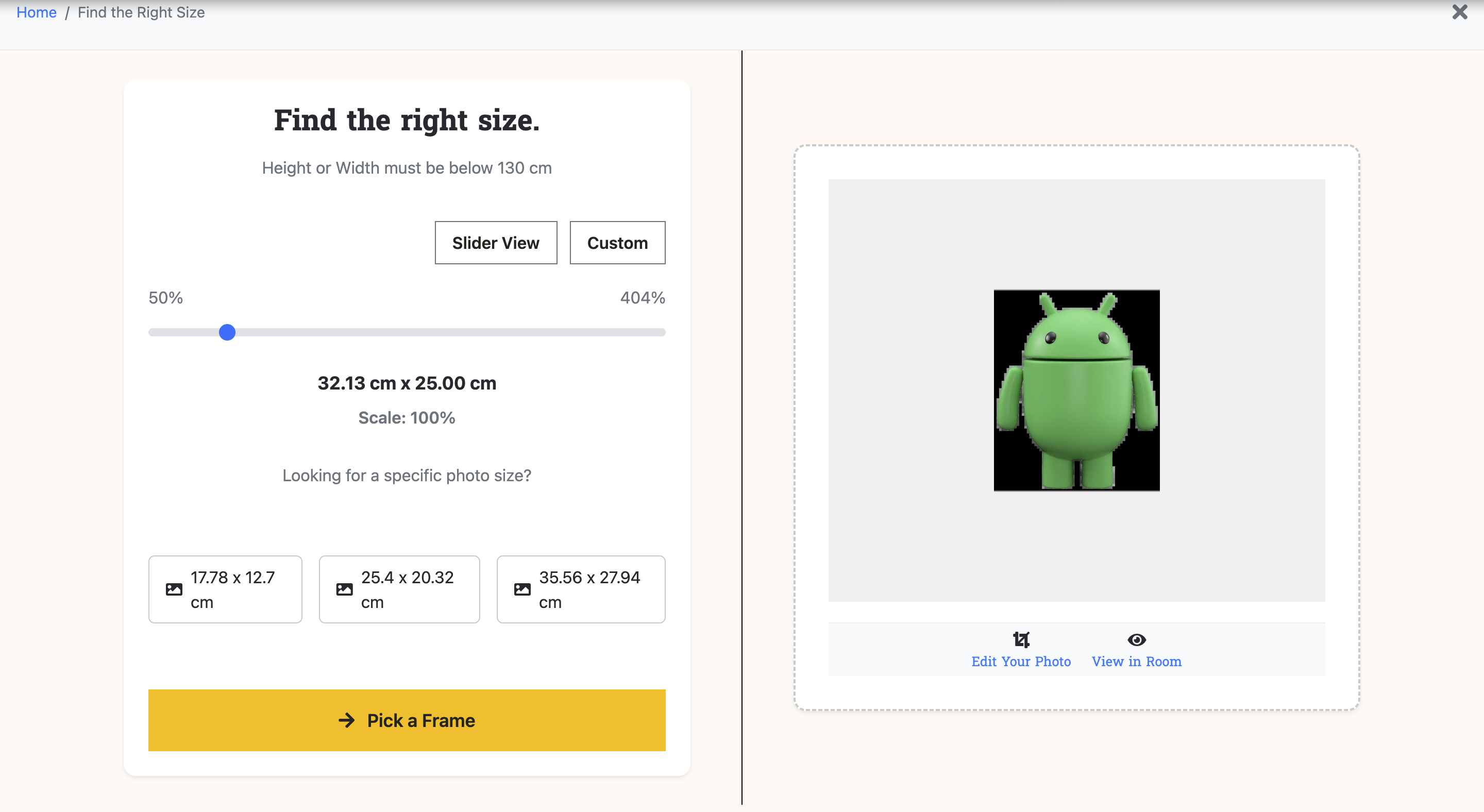
Task: Click the picture icon in 25.4 x 20.32 button
Action: pyautogui.click(x=345, y=589)
